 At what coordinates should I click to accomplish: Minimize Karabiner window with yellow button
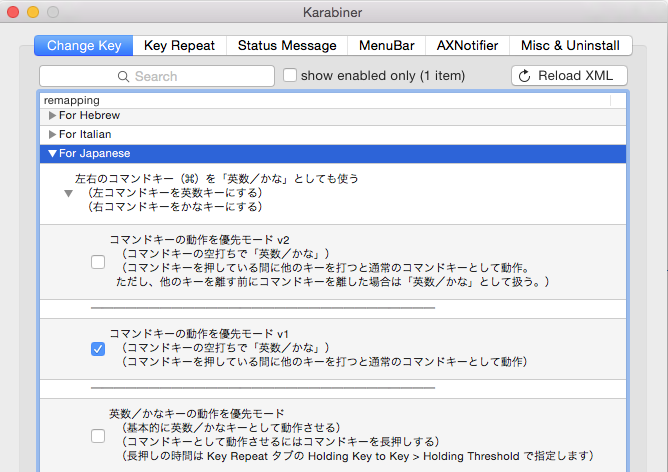(x=33, y=12)
